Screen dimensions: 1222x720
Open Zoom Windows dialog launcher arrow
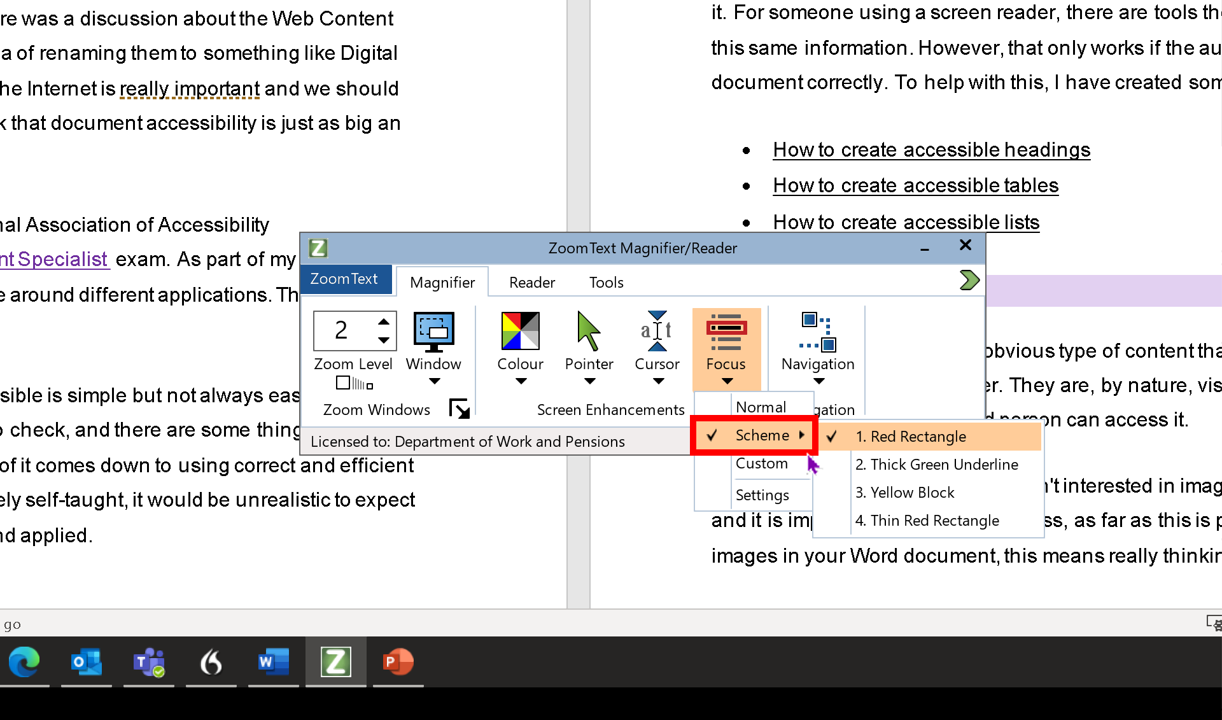[x=459, y=408]
